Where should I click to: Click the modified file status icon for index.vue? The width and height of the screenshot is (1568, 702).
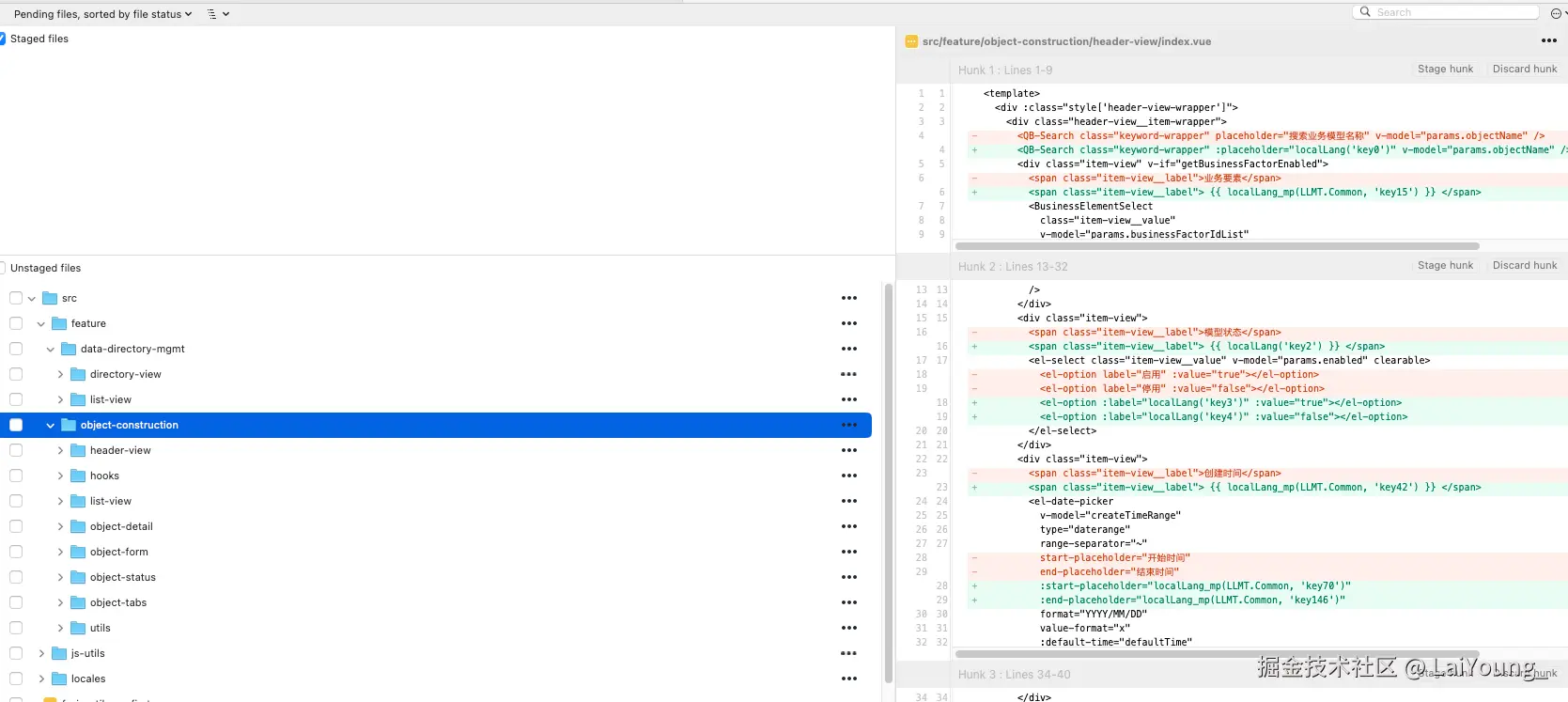pyautogui.click(x=911, y=41)
